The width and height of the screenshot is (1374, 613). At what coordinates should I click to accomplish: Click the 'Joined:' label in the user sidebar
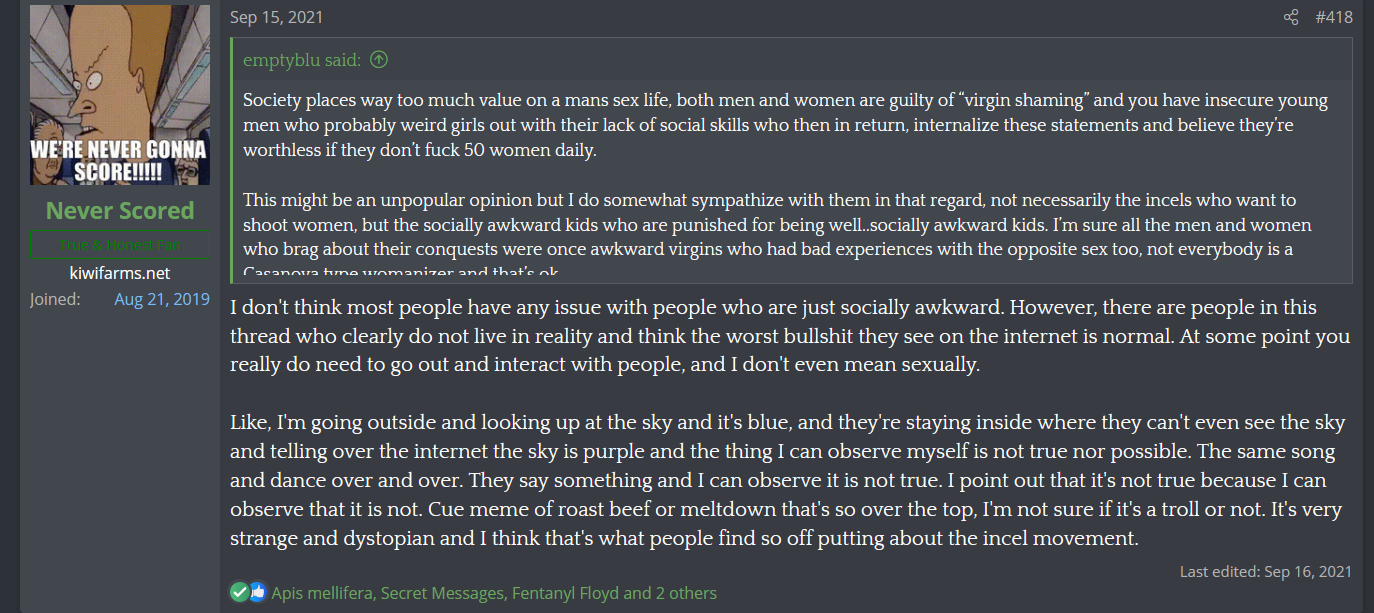tap(55, 299)
